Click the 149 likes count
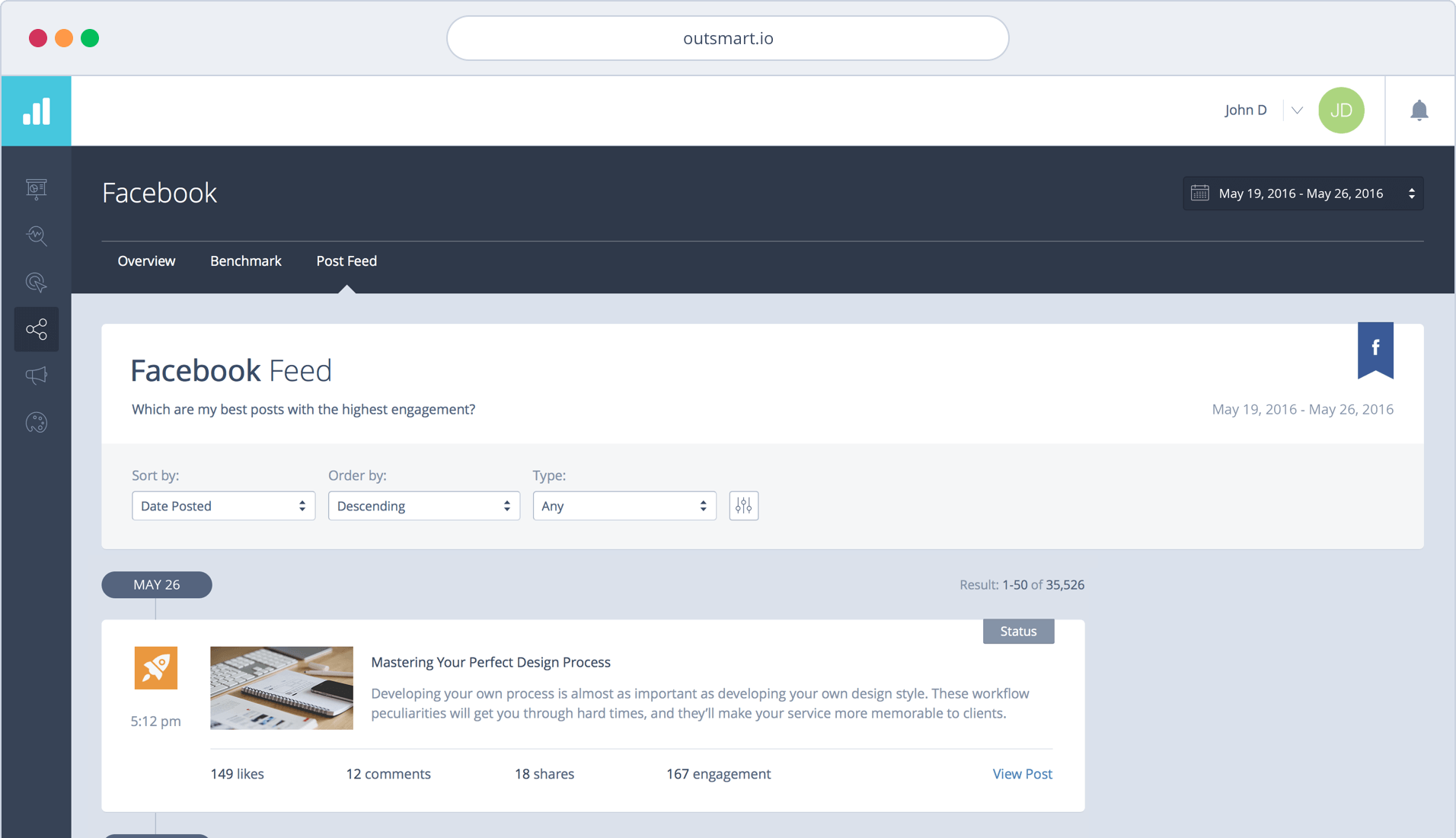Image resolution: width=1456 pixels, height=838 pixels. coord(238,774)
